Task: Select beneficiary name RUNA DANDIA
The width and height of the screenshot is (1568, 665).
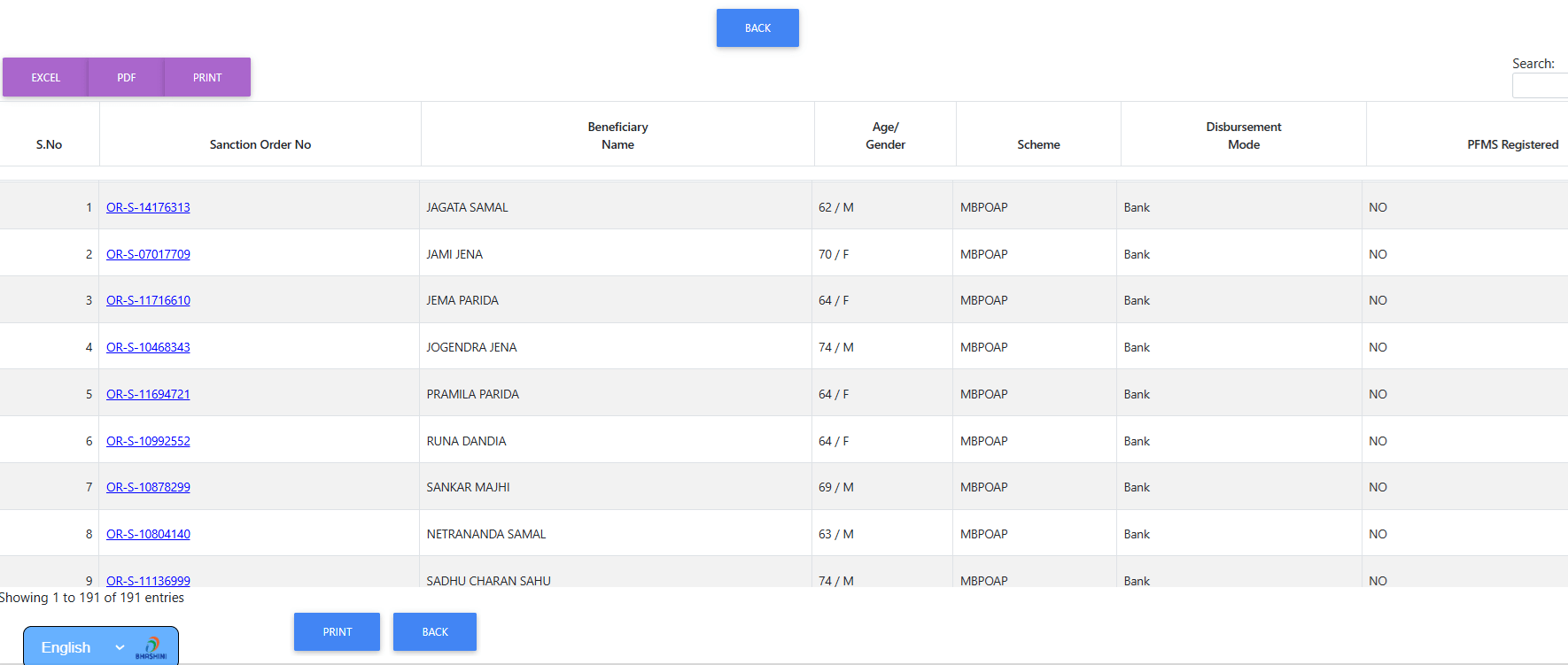Action: pos(466,441)
